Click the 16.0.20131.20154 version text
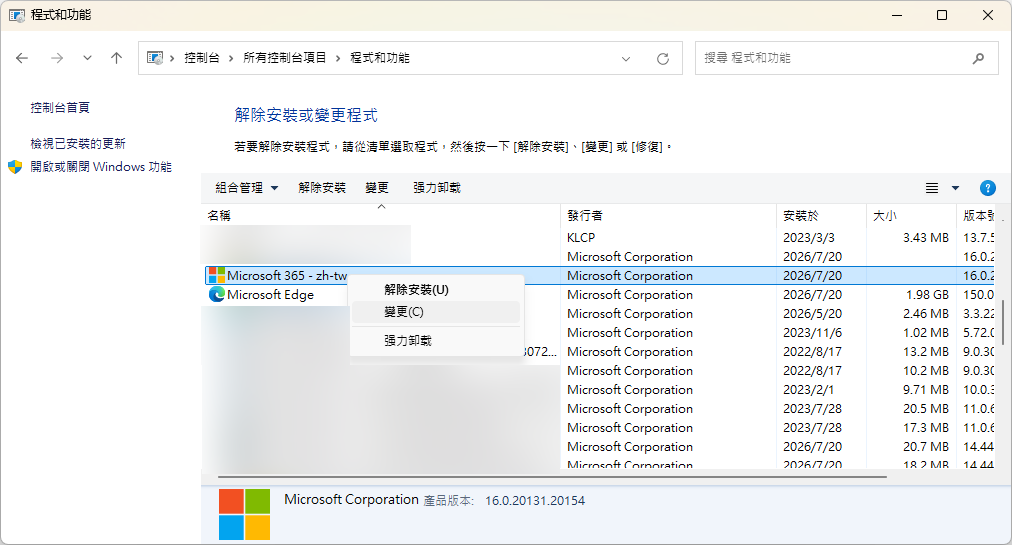The height and width of the screenshot is (545, 1012). coord(535,501)
